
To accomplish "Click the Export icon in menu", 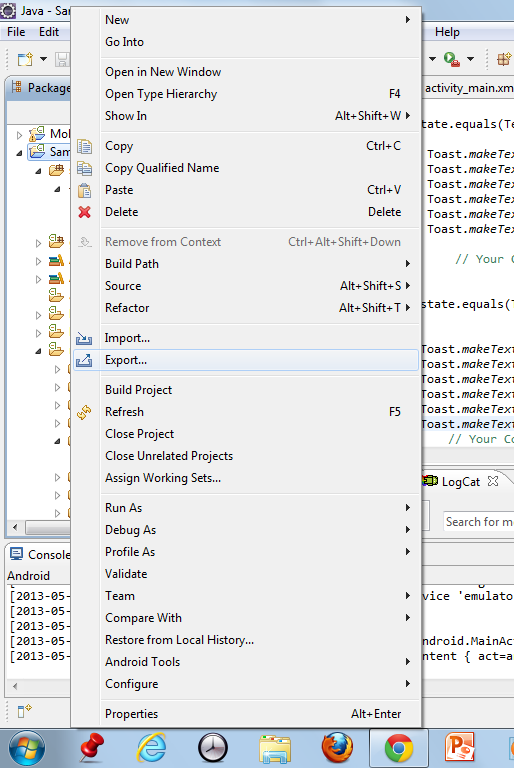I will pos(84,360).
